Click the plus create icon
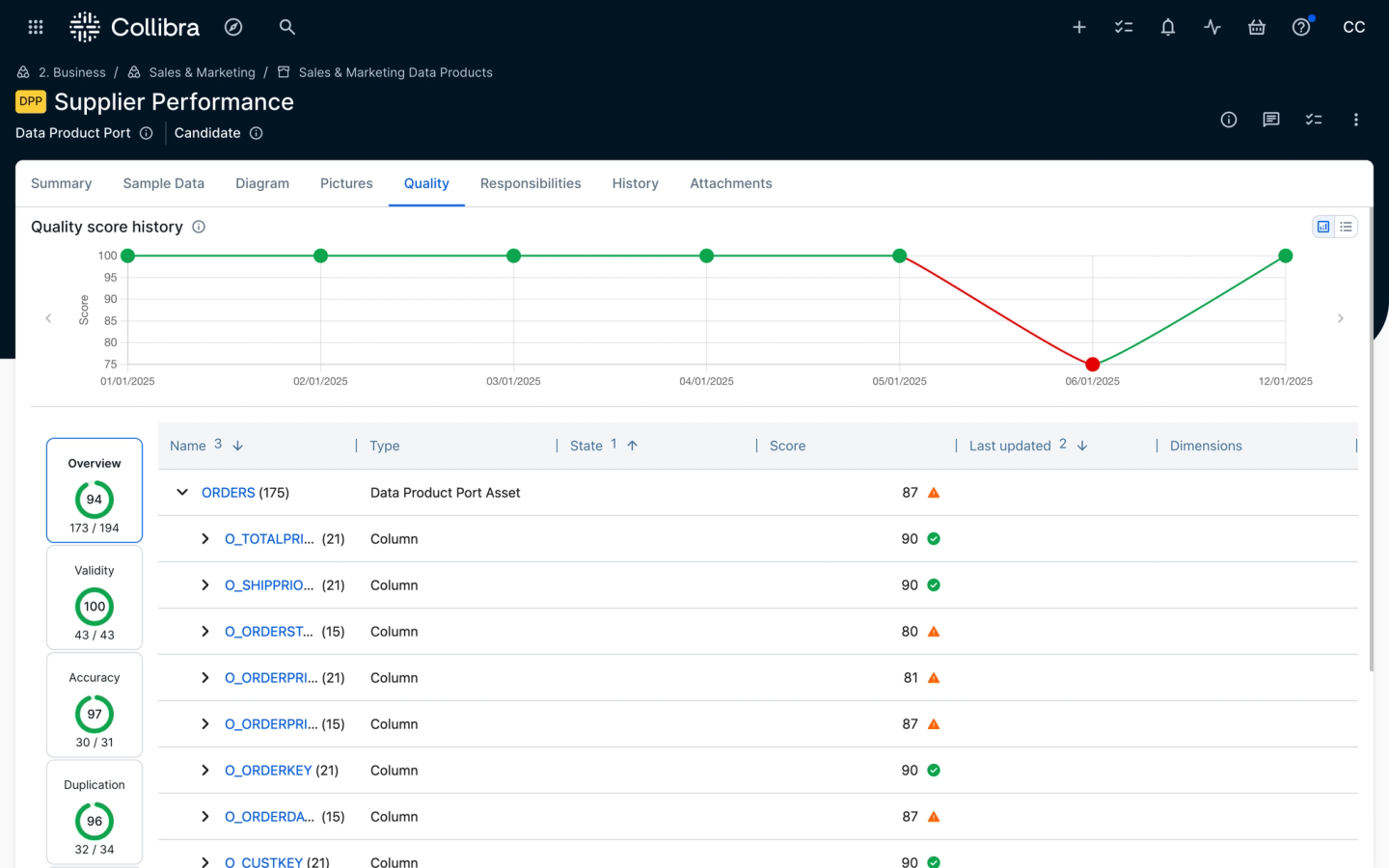 (x=1079, y=27)
